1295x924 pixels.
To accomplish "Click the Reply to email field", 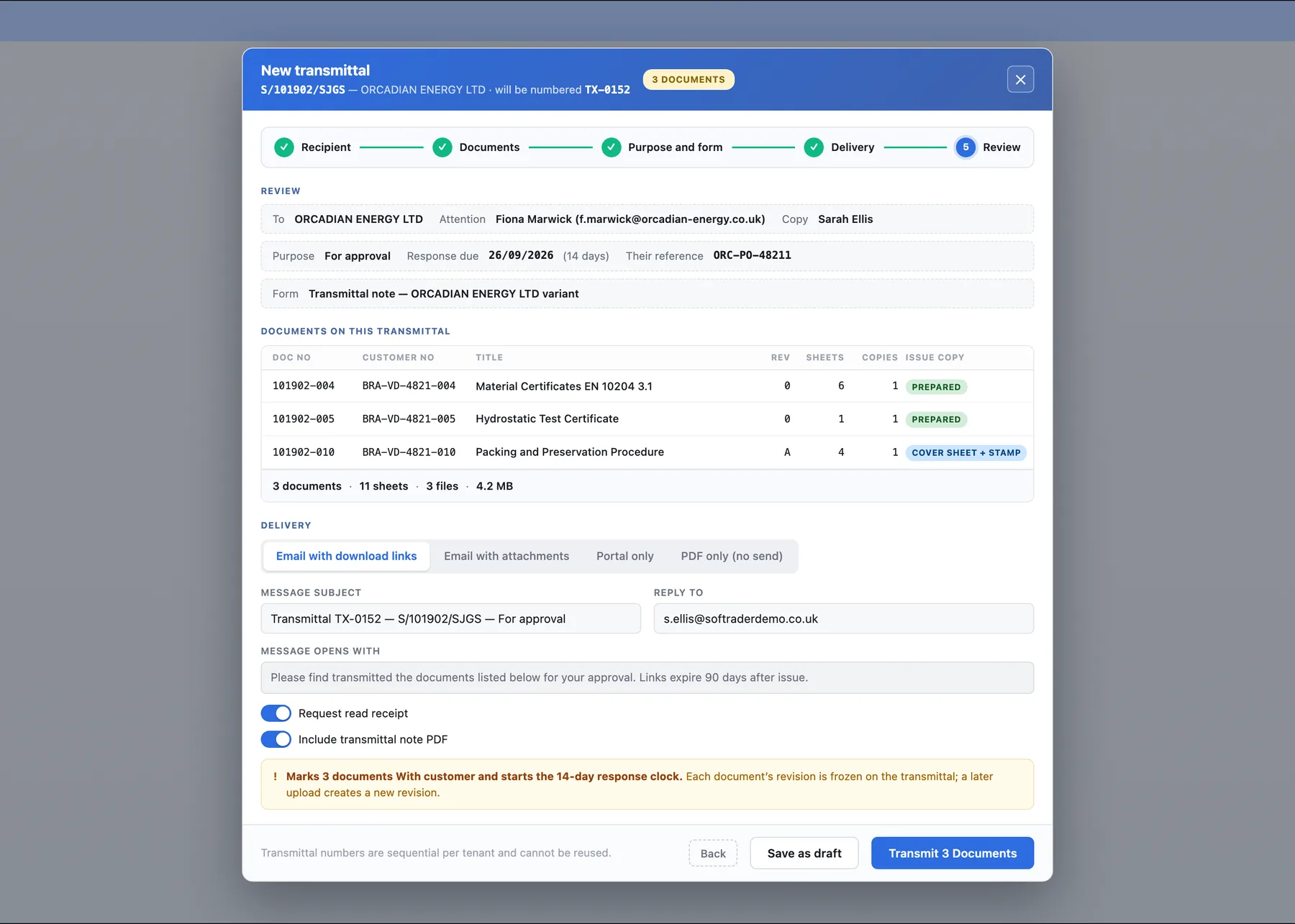I will coord(844,619).
